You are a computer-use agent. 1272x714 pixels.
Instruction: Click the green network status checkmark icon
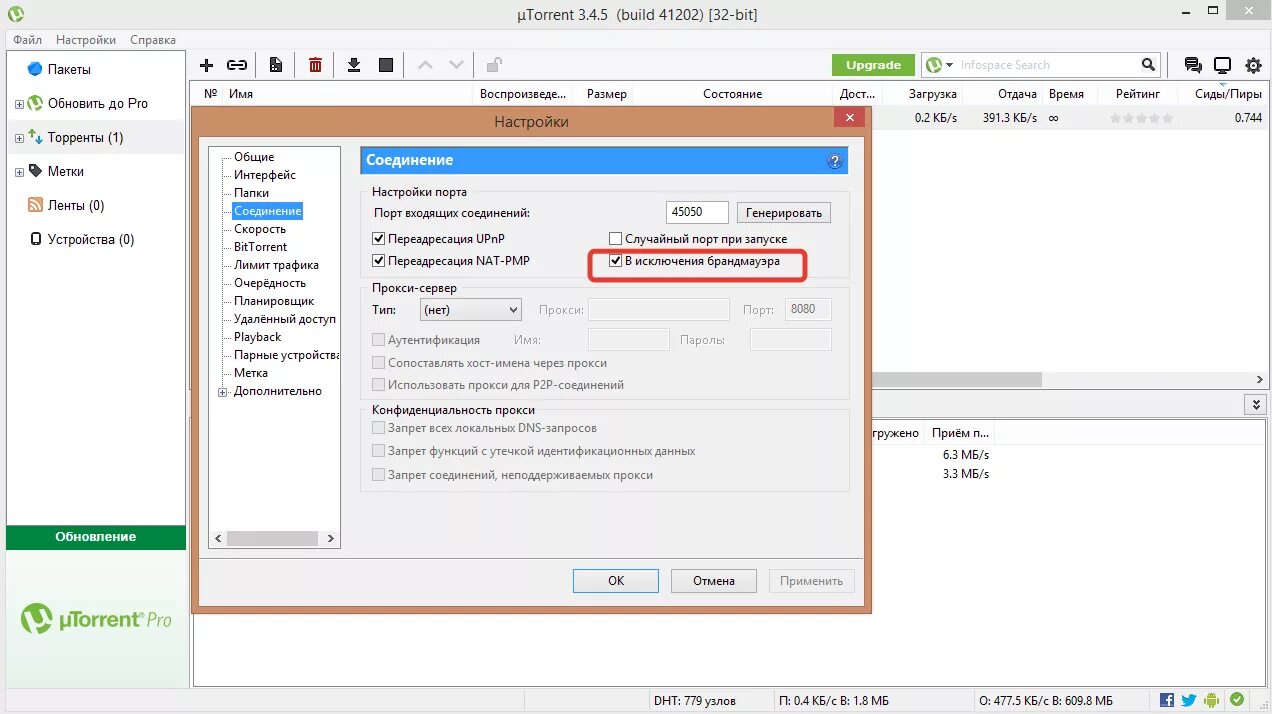click(x=1237, y=700)
